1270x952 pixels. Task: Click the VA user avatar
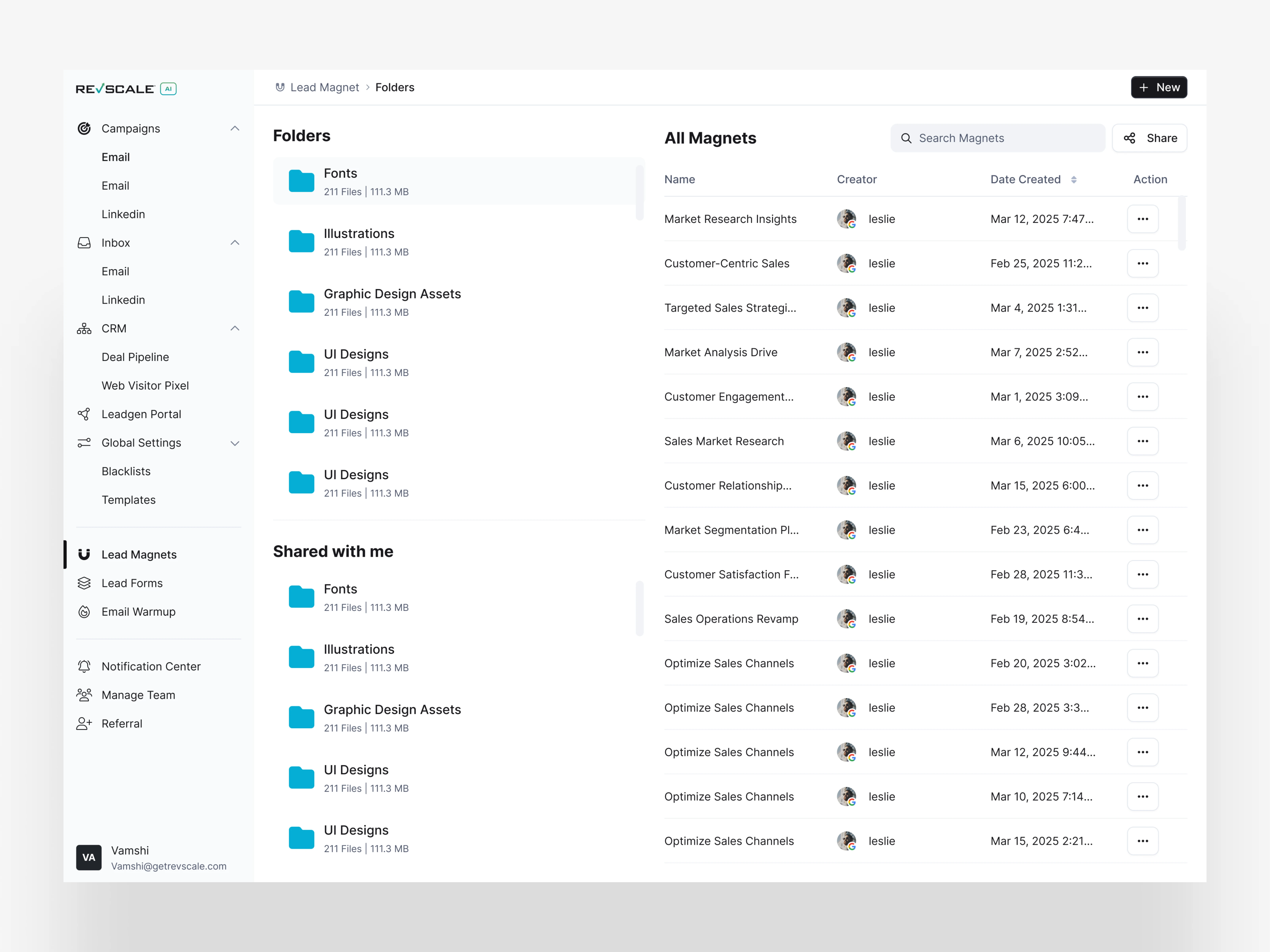pos(89,857)
